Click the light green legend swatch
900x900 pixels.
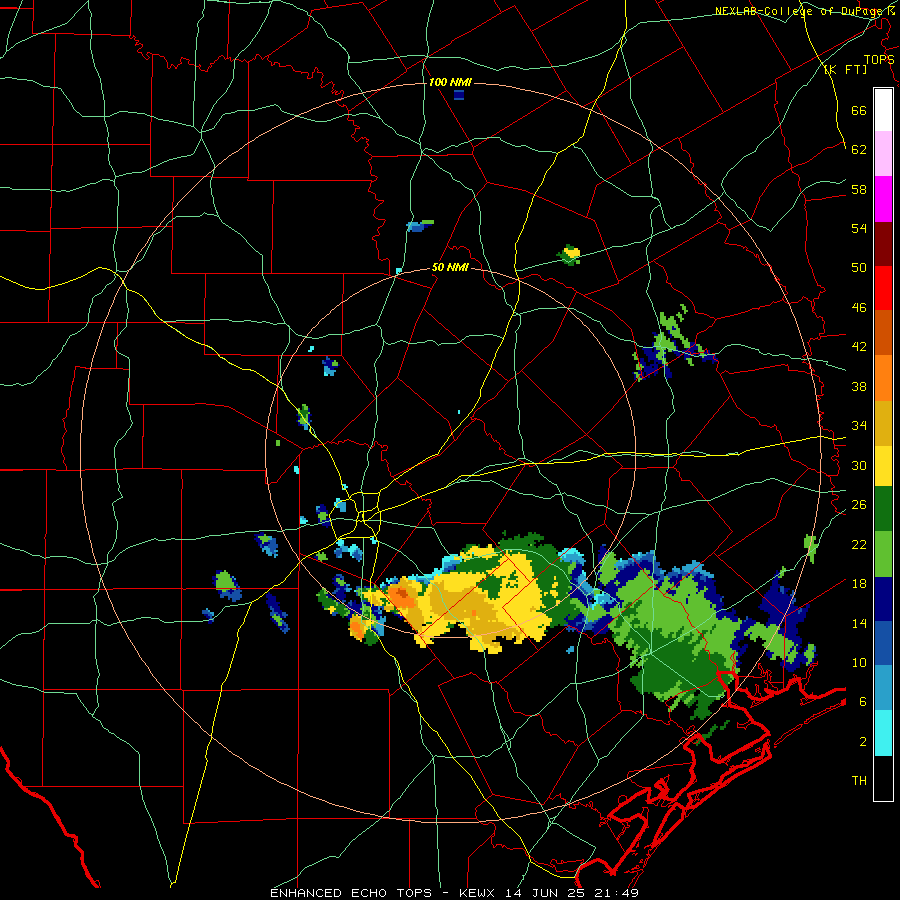pyautogui.click(x=883, y=554)
